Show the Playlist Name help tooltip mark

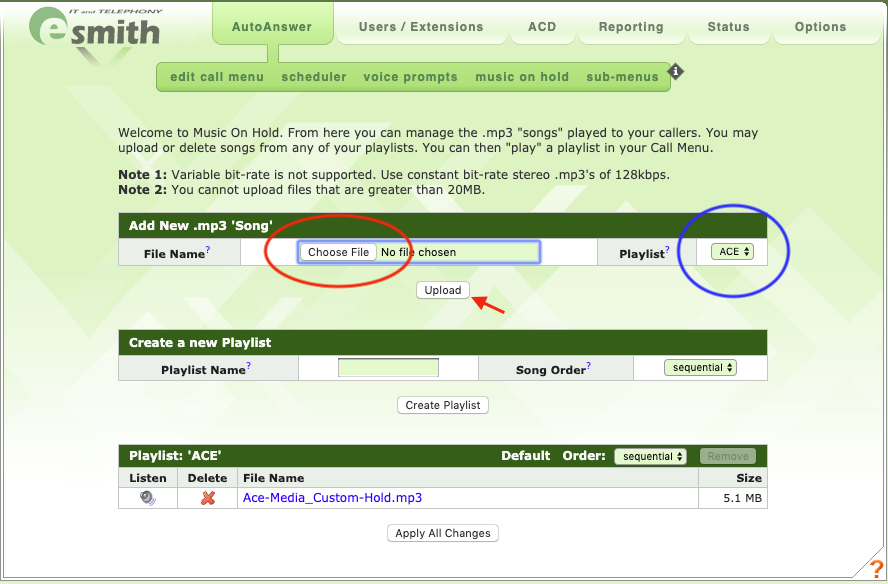[x=248, y=365]
